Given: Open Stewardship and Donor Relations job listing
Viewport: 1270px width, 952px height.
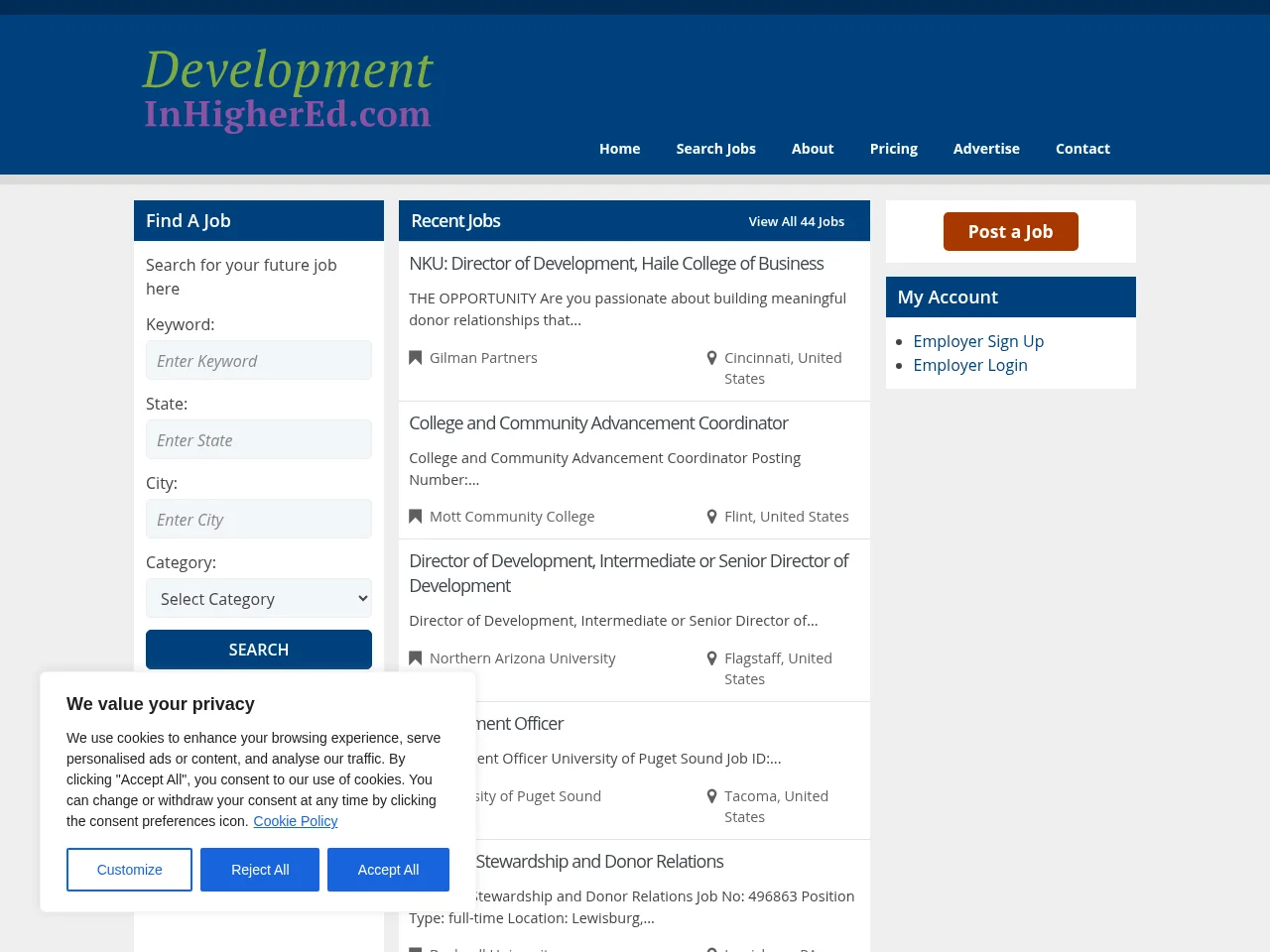Looking at the screenshot, I should (599, 862).
